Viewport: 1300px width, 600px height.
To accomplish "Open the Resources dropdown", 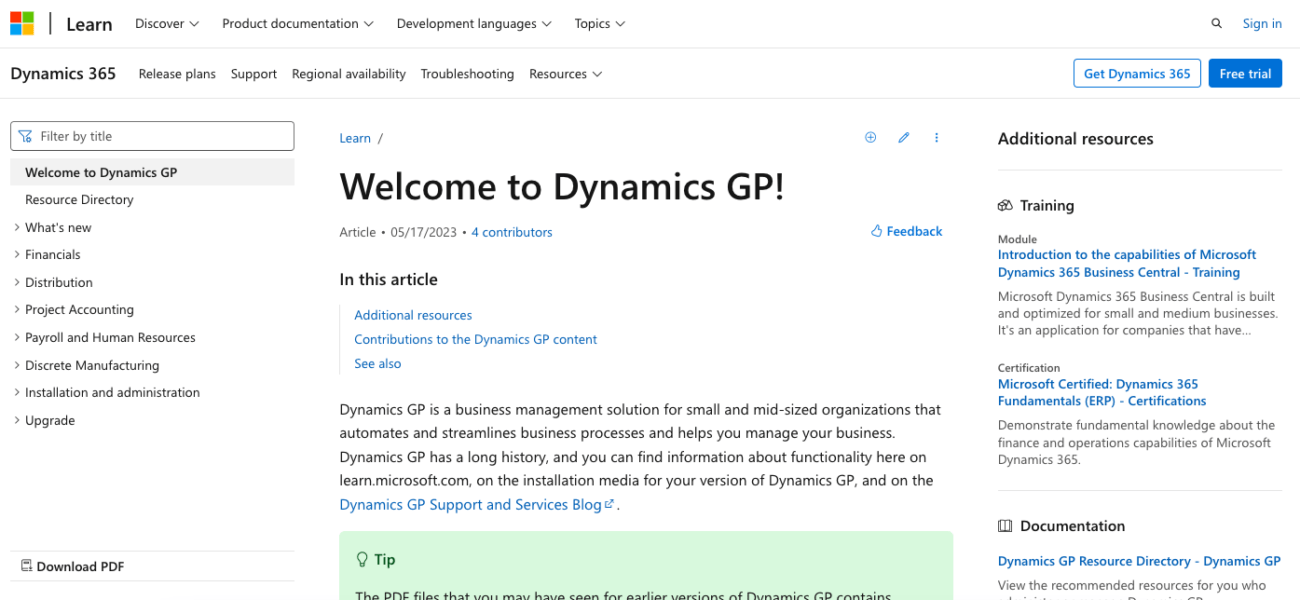I will click(566, 74).
